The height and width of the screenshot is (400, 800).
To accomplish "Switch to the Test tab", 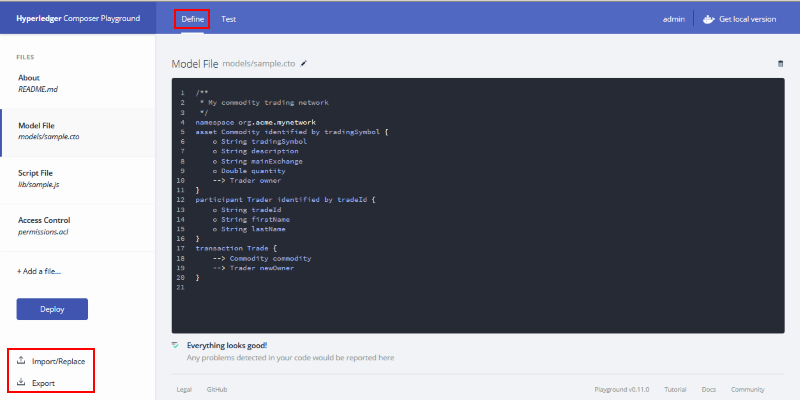I will coord(229,19).
